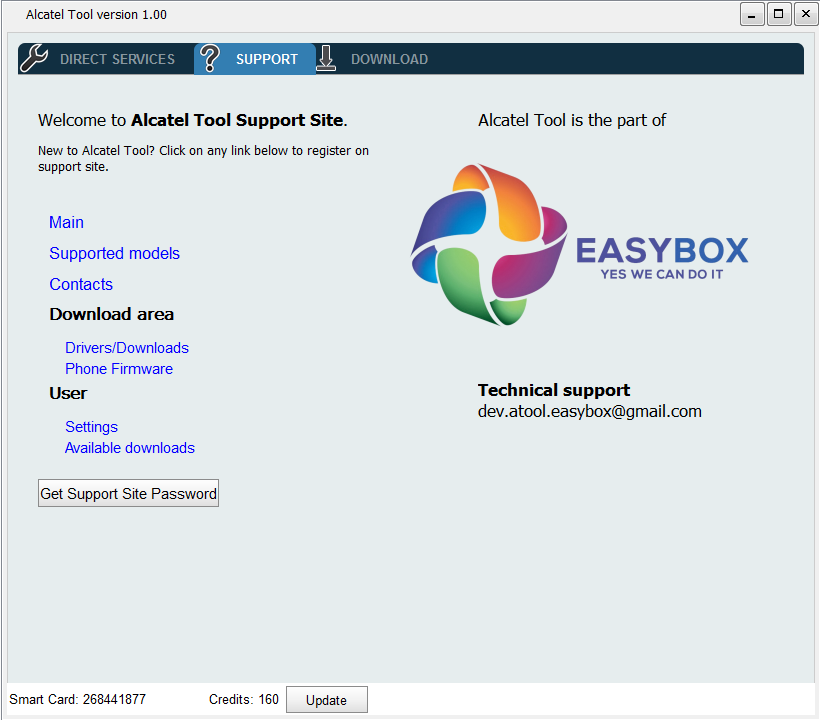Click the 'New to Alcatel Tool?' instruction text
The width and height of the screenshot is (820, 720).
point(203,158)
